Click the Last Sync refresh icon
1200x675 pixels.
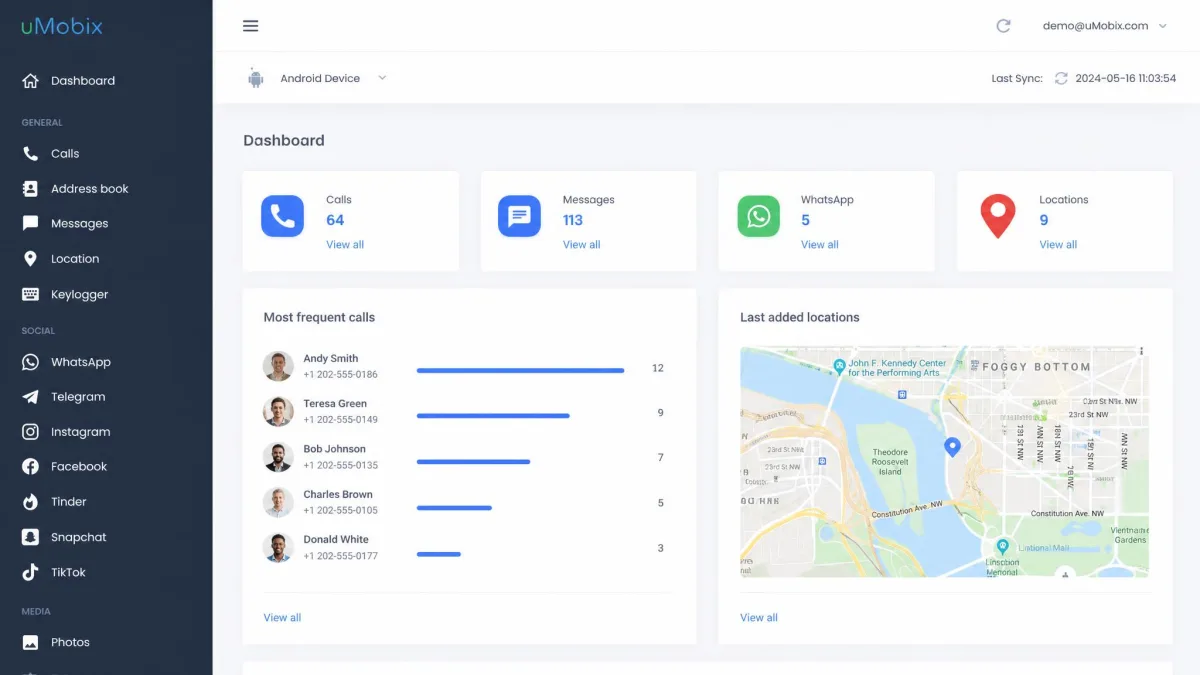click(1061, 78)
